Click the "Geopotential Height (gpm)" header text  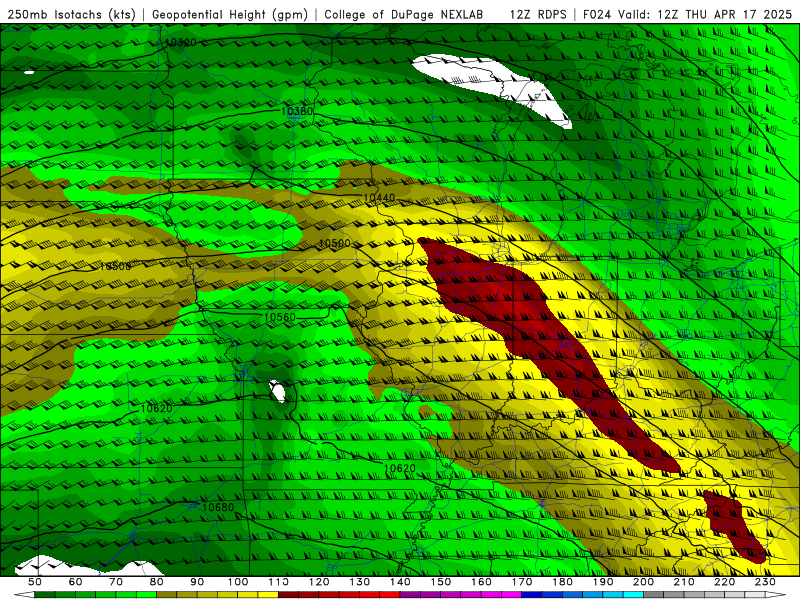pyautogui.click(x=230, y=15)
